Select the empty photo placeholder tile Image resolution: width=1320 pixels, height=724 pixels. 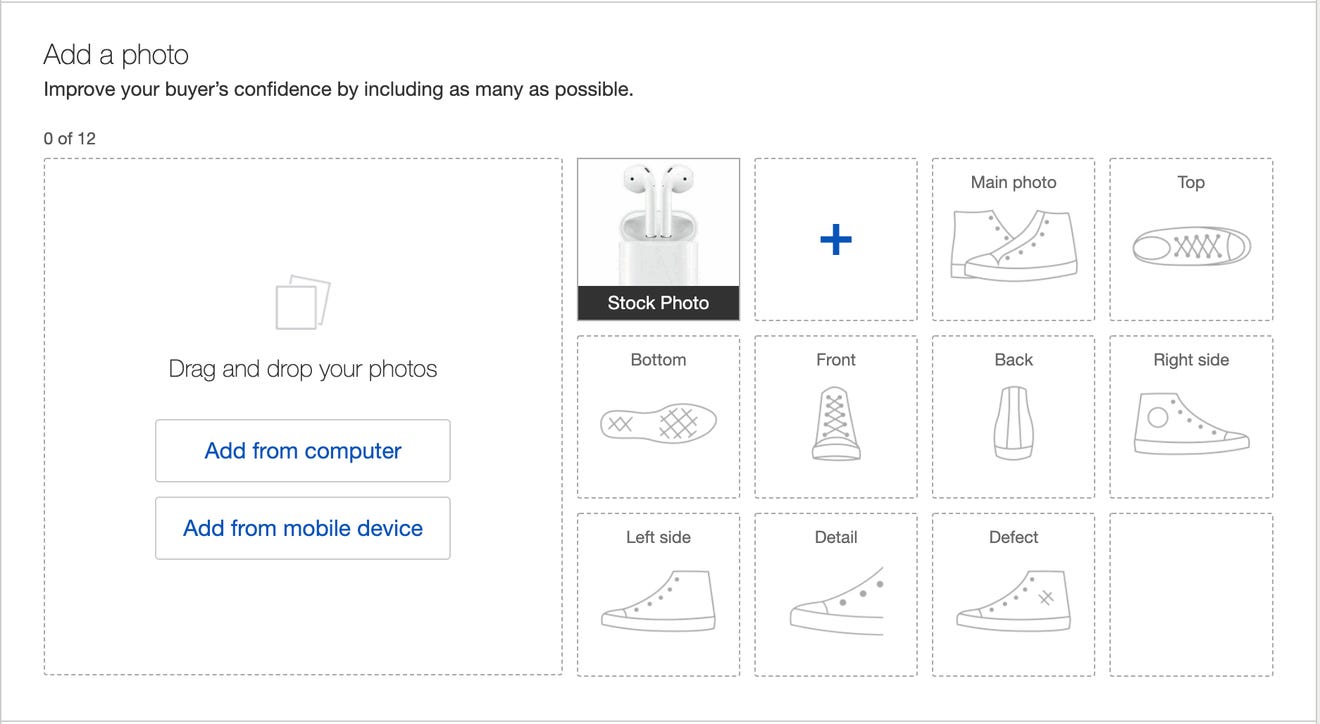1191,594
